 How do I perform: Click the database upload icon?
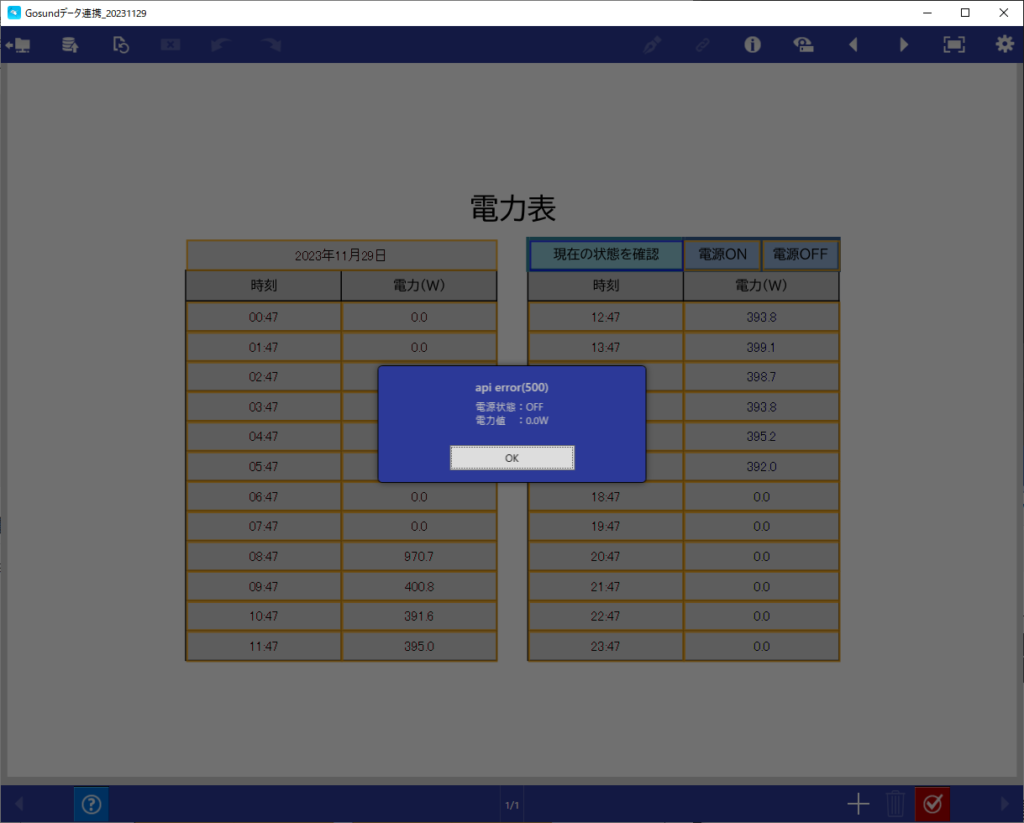70,45
